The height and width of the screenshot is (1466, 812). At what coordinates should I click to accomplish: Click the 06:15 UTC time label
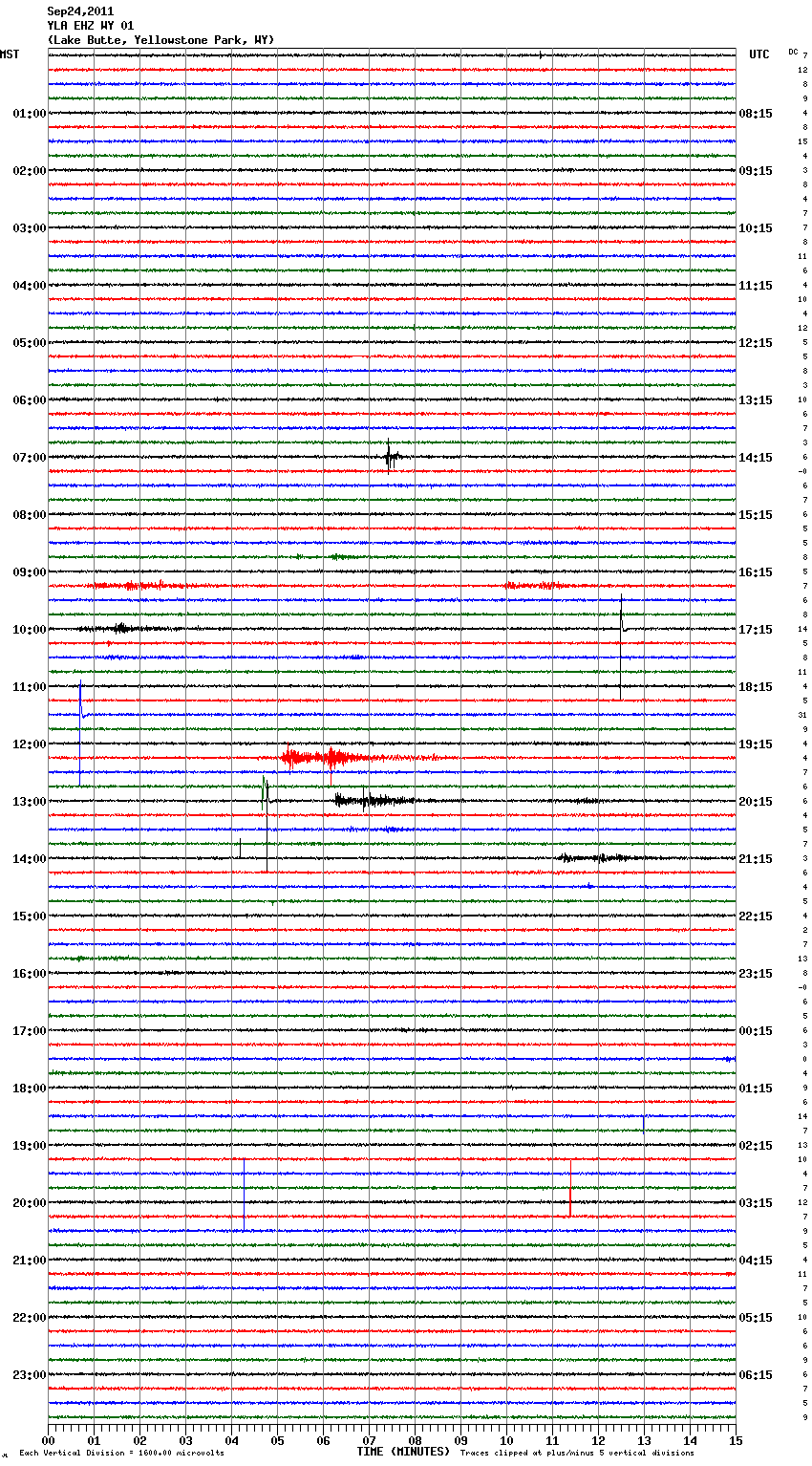point(756,1375)
